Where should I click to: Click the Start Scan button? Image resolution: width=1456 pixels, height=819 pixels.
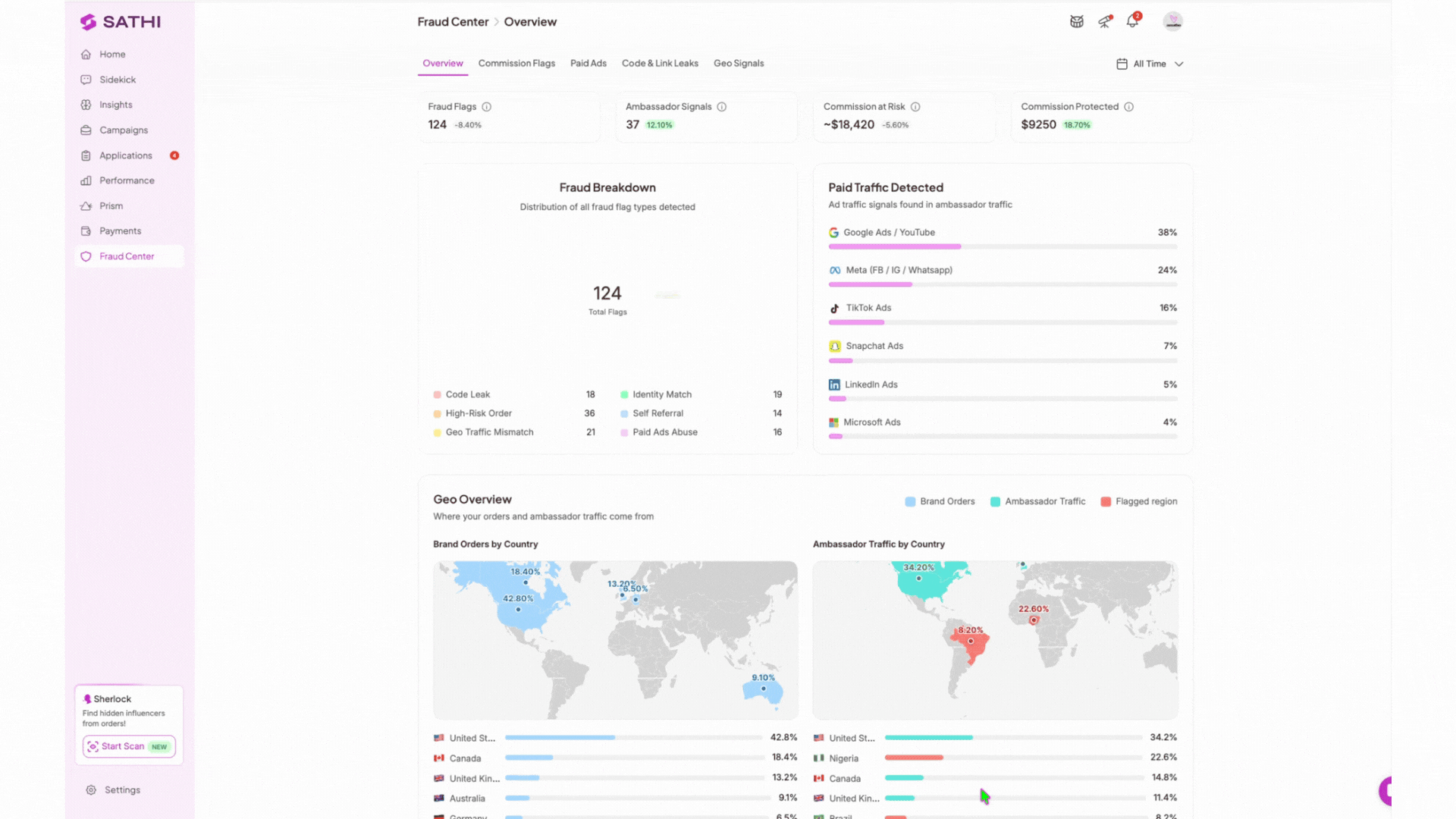[129, 746]
